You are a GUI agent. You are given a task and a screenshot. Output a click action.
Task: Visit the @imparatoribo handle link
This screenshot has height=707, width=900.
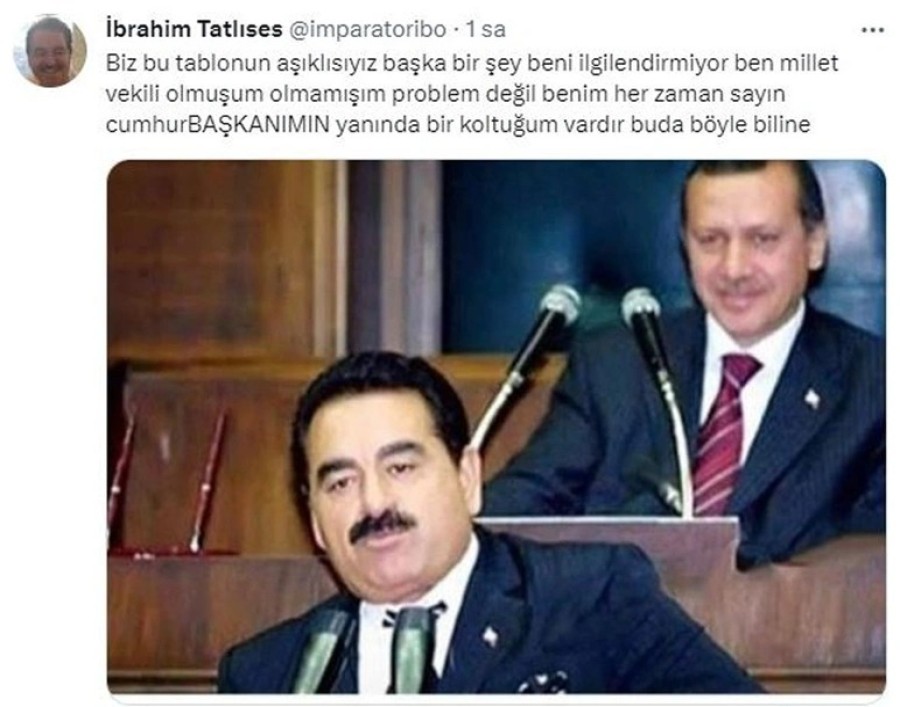coord(366,29)
